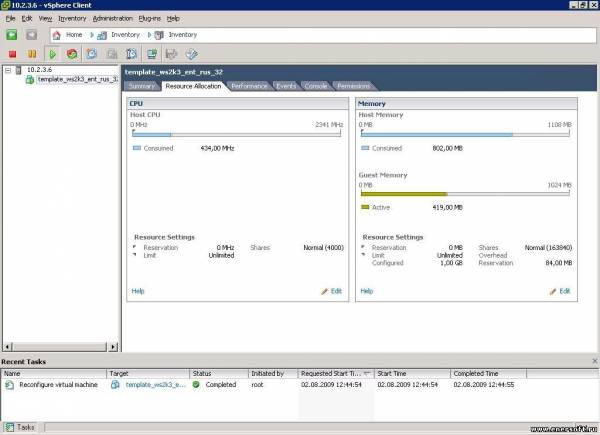Click the Start Time column header

click(412, 373)
